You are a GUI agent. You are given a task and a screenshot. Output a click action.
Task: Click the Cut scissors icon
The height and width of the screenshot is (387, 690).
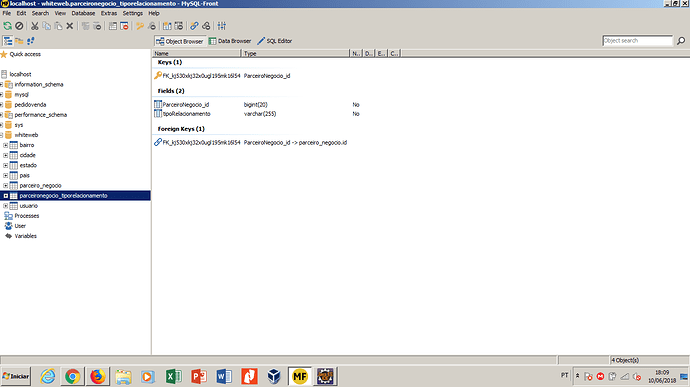34,26
